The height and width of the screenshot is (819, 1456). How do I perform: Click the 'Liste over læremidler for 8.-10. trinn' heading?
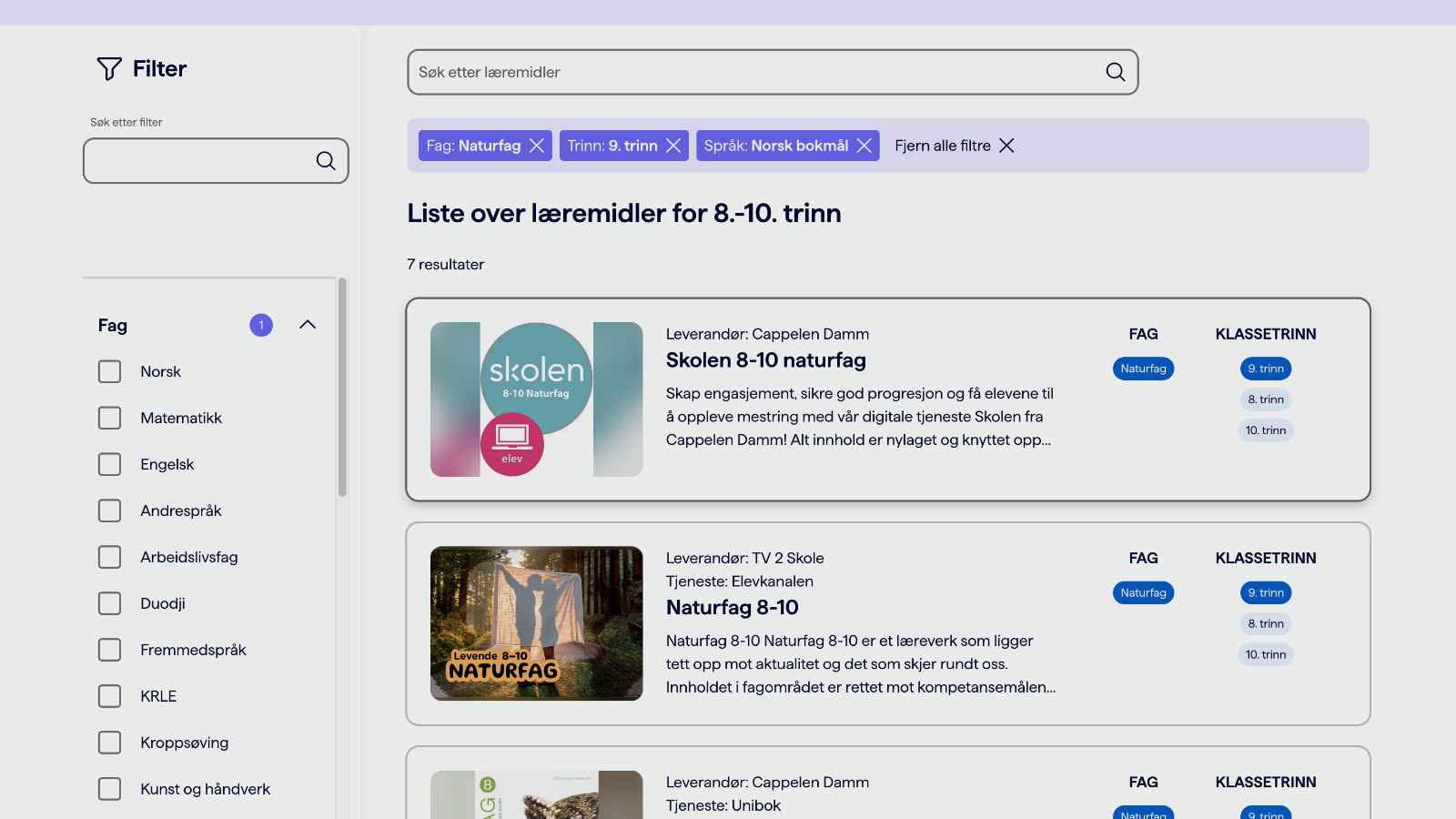click(624, 213)
